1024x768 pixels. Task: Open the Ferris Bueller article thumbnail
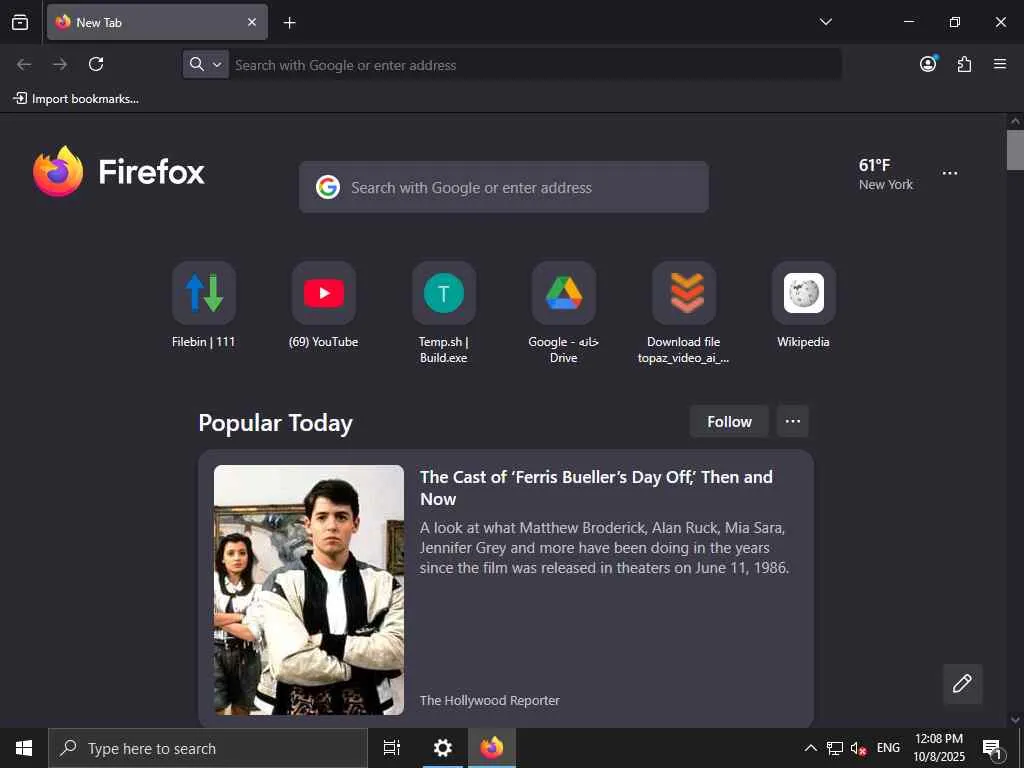309,590
